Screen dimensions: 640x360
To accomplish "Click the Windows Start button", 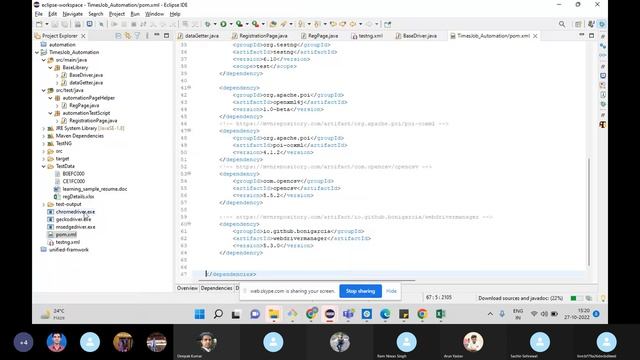I will pos(200,314).
